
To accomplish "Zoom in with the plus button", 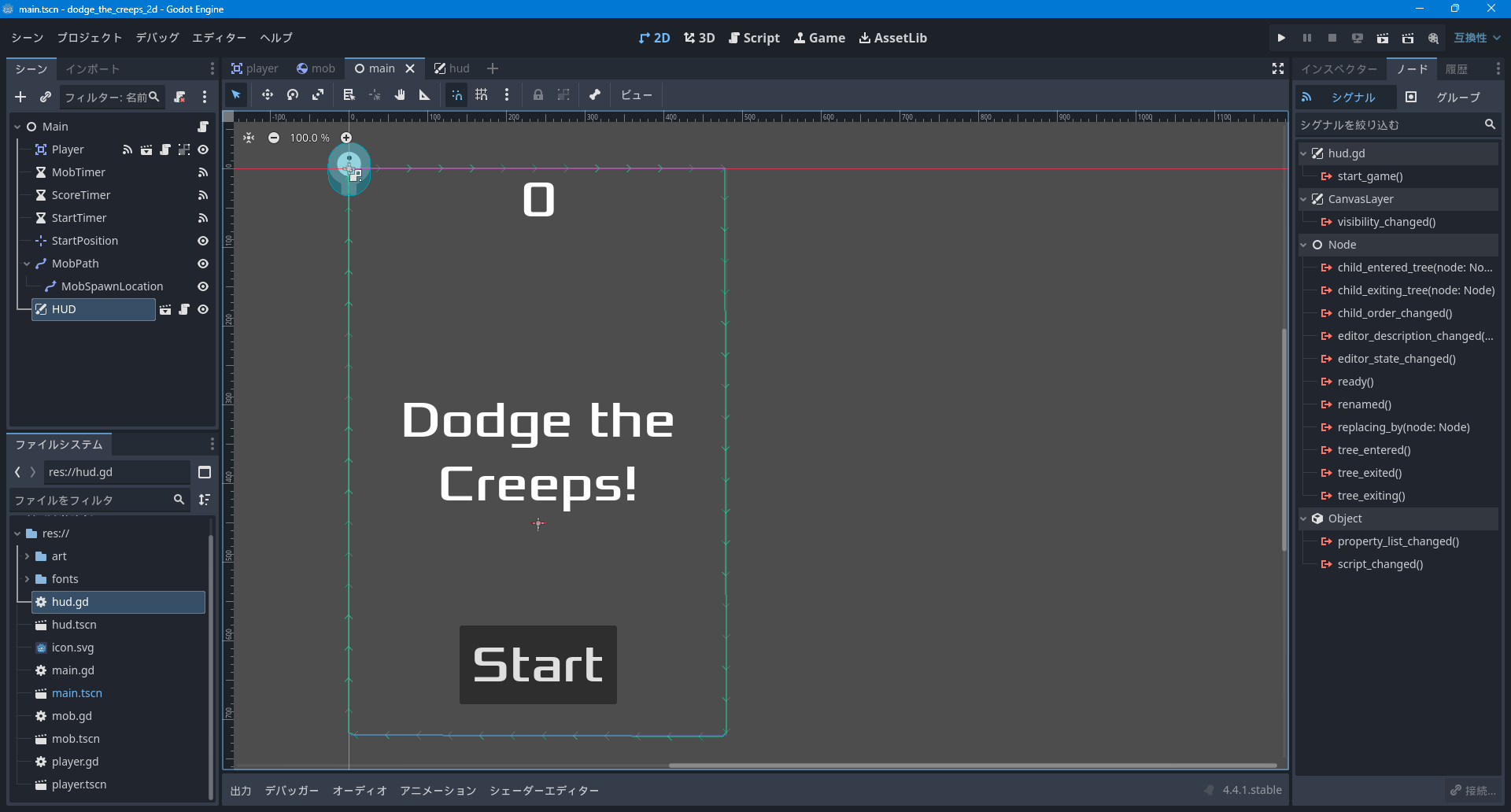I will click(x=346, y=138).
